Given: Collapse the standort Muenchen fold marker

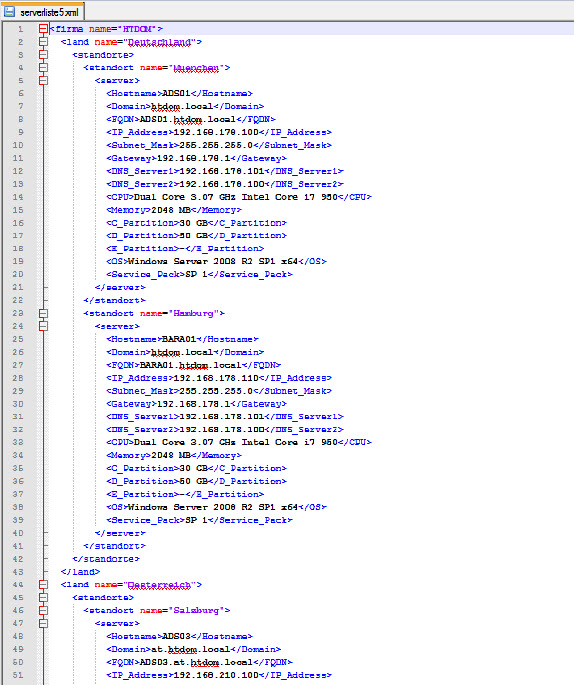Looking at the screenshot, I should pos(43,68).
